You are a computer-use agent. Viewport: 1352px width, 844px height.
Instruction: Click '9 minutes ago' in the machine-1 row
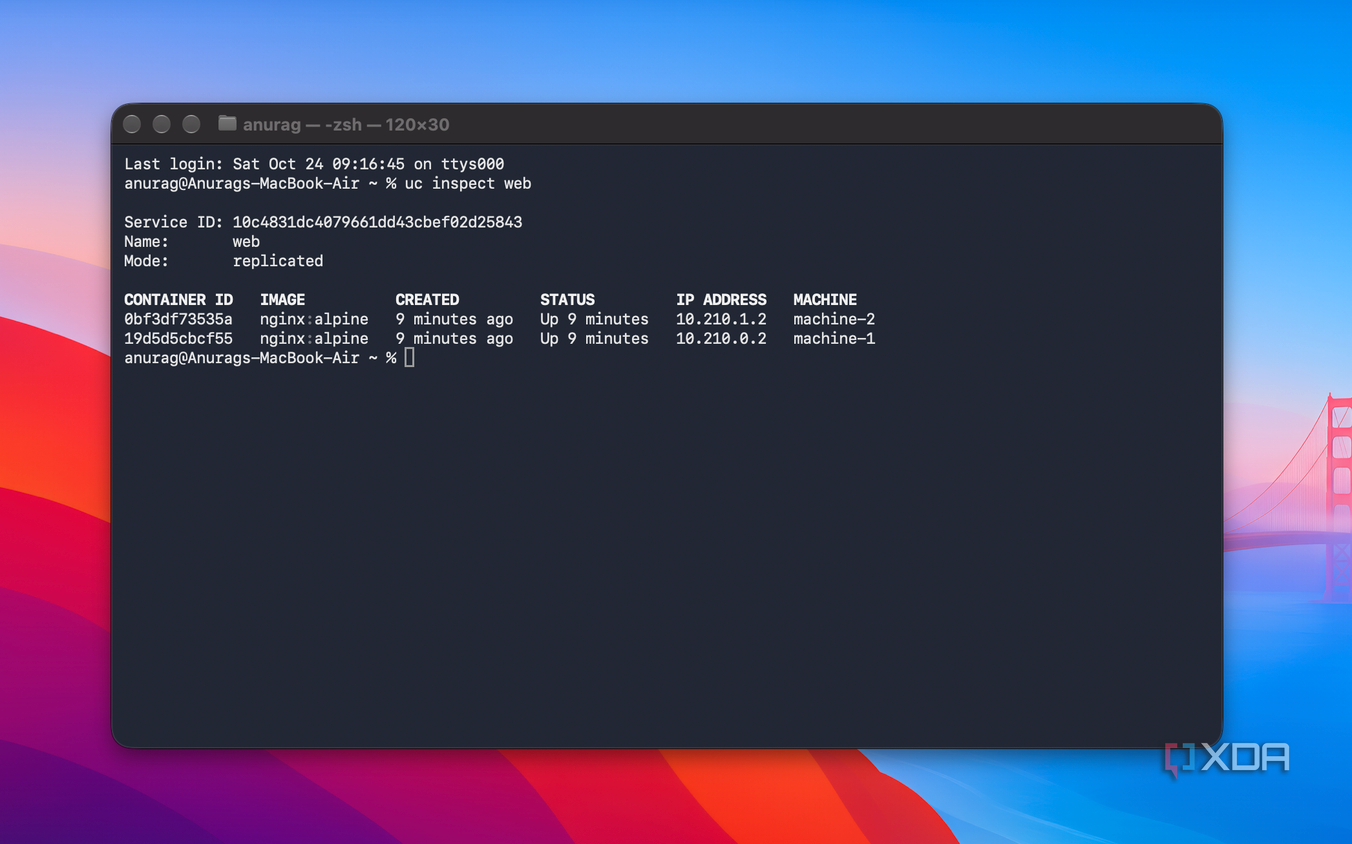(x=454, y=339)
